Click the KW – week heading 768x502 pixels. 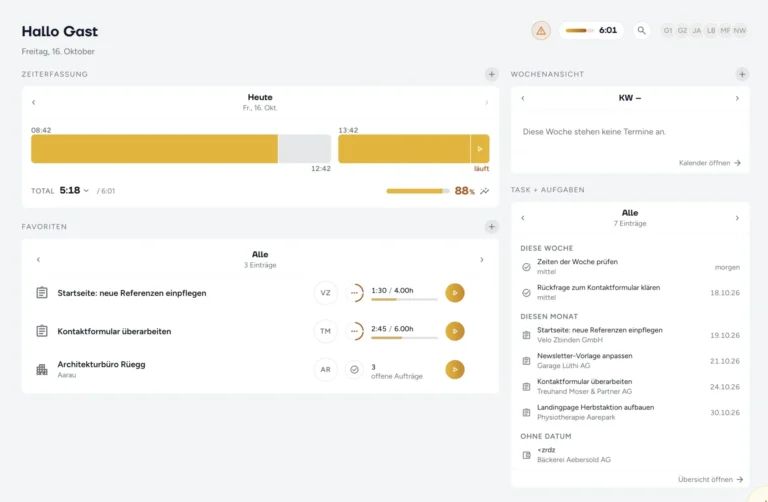click(629, 98)
